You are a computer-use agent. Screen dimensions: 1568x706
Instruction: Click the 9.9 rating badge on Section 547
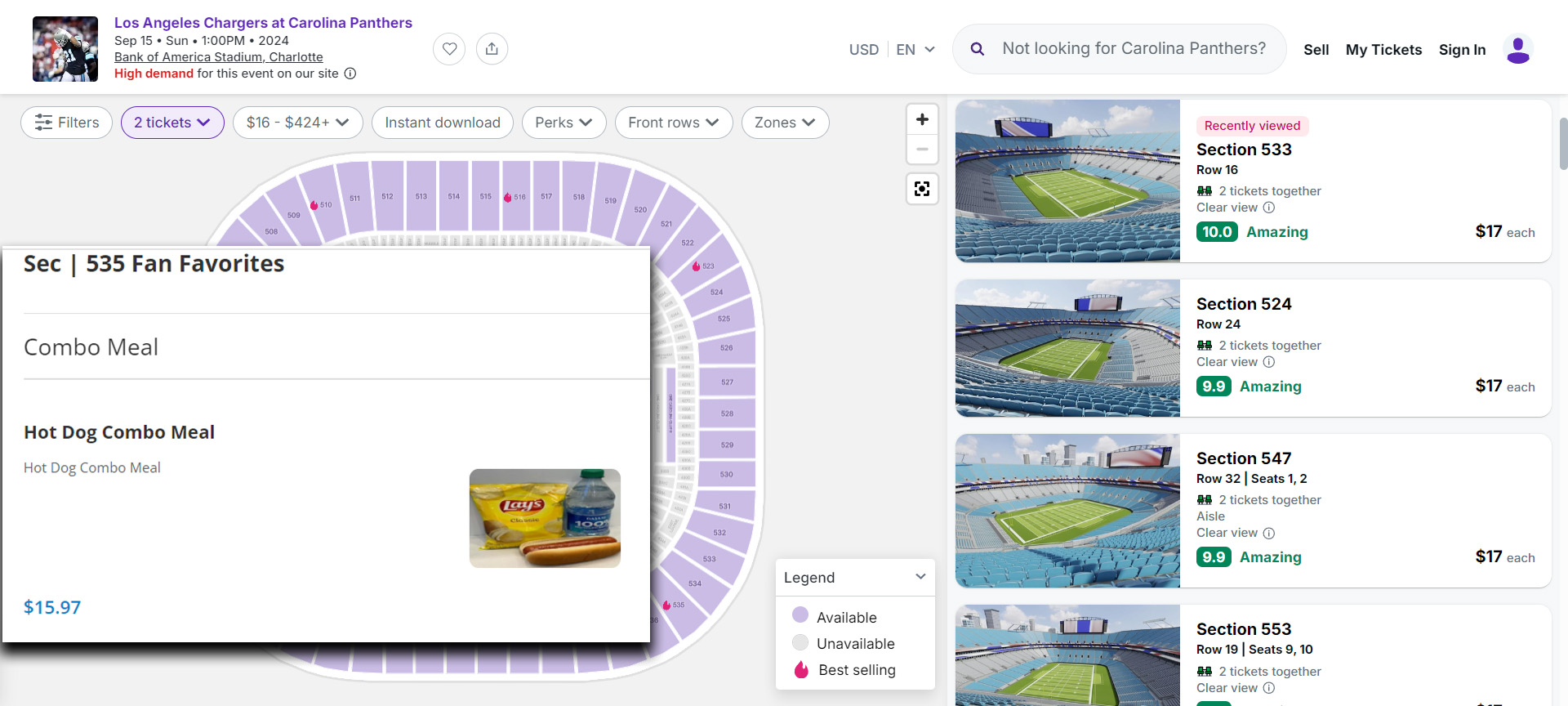1214,557
